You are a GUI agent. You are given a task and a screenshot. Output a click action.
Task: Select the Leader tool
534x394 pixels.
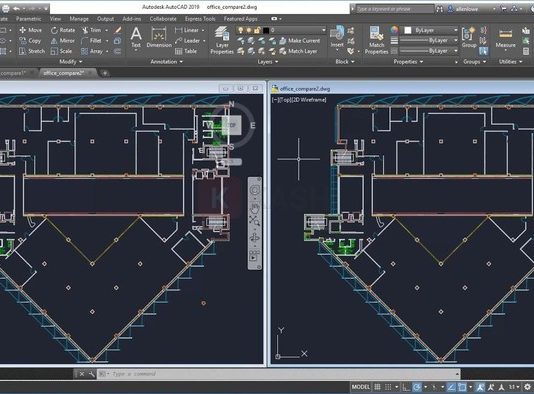[x=187, y=41]
